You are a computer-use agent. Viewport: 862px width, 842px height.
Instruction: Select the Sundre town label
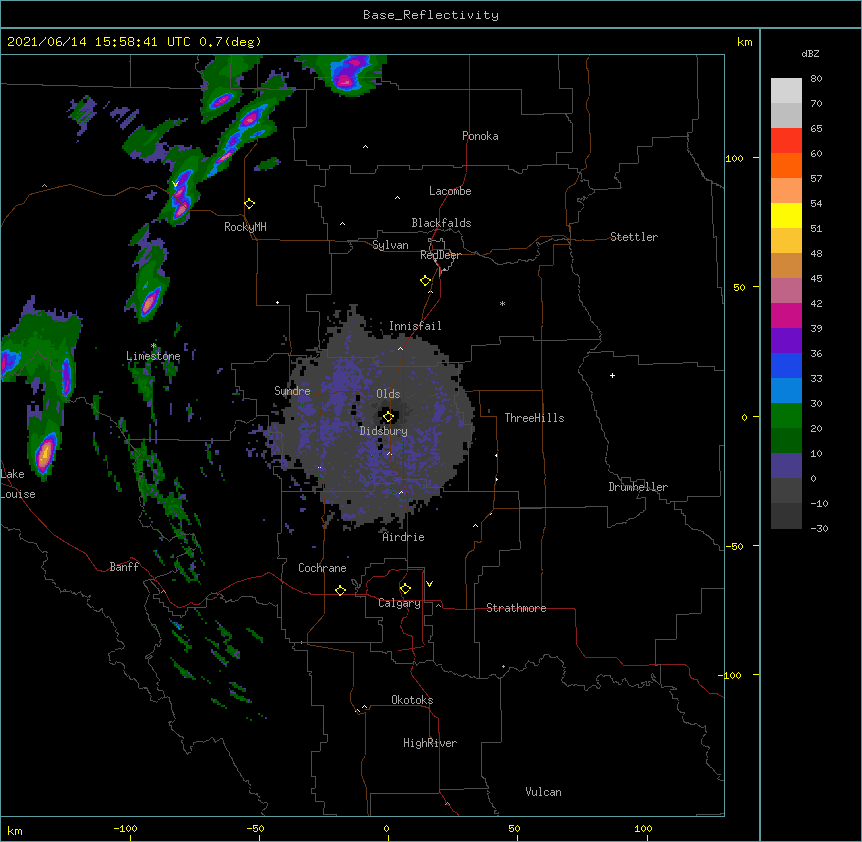pos(292,391)
